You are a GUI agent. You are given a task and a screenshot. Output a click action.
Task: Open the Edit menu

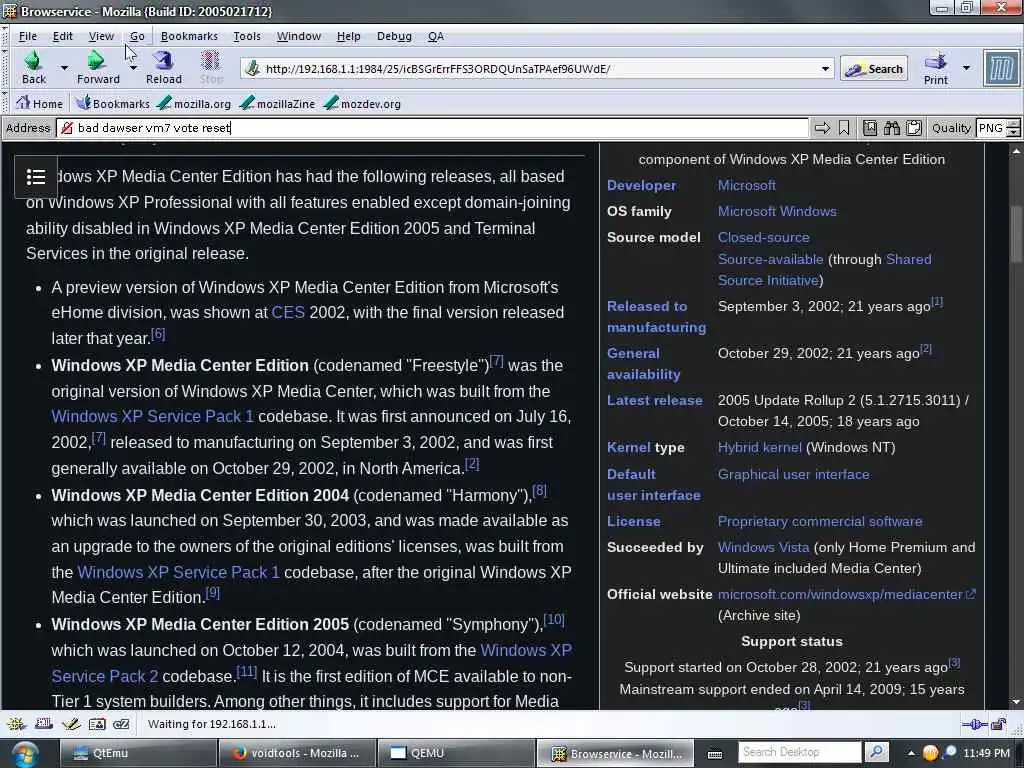tap(63, 36)
